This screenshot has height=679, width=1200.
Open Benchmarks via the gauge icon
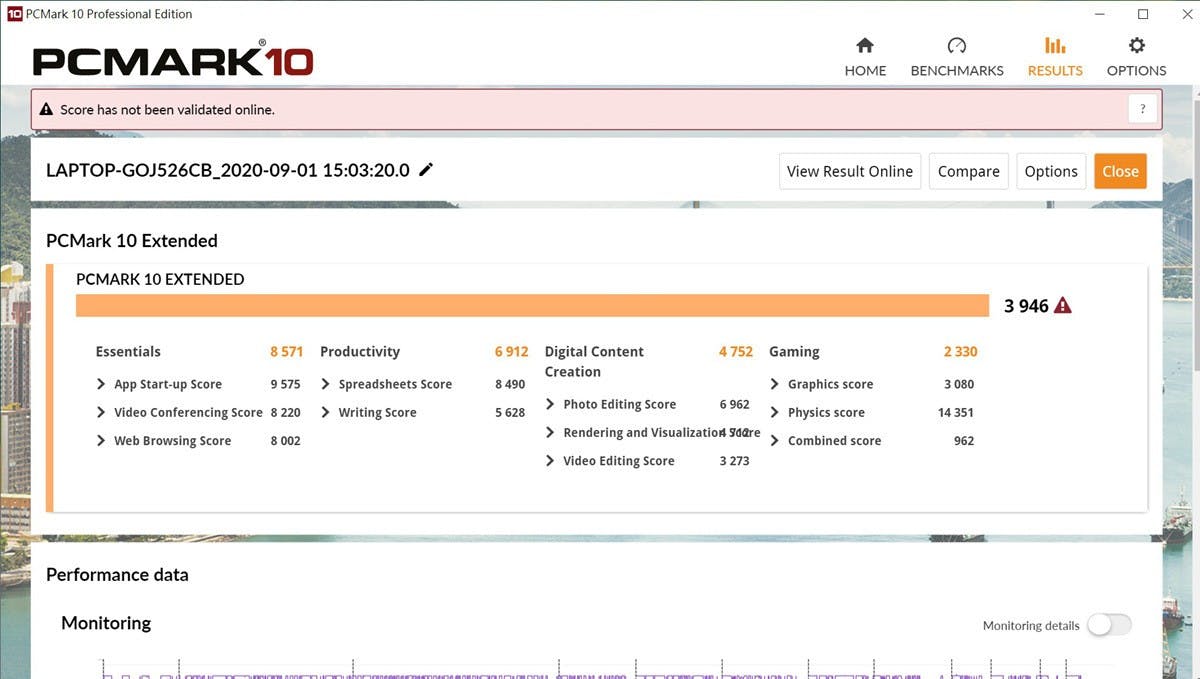click(956, 46)
